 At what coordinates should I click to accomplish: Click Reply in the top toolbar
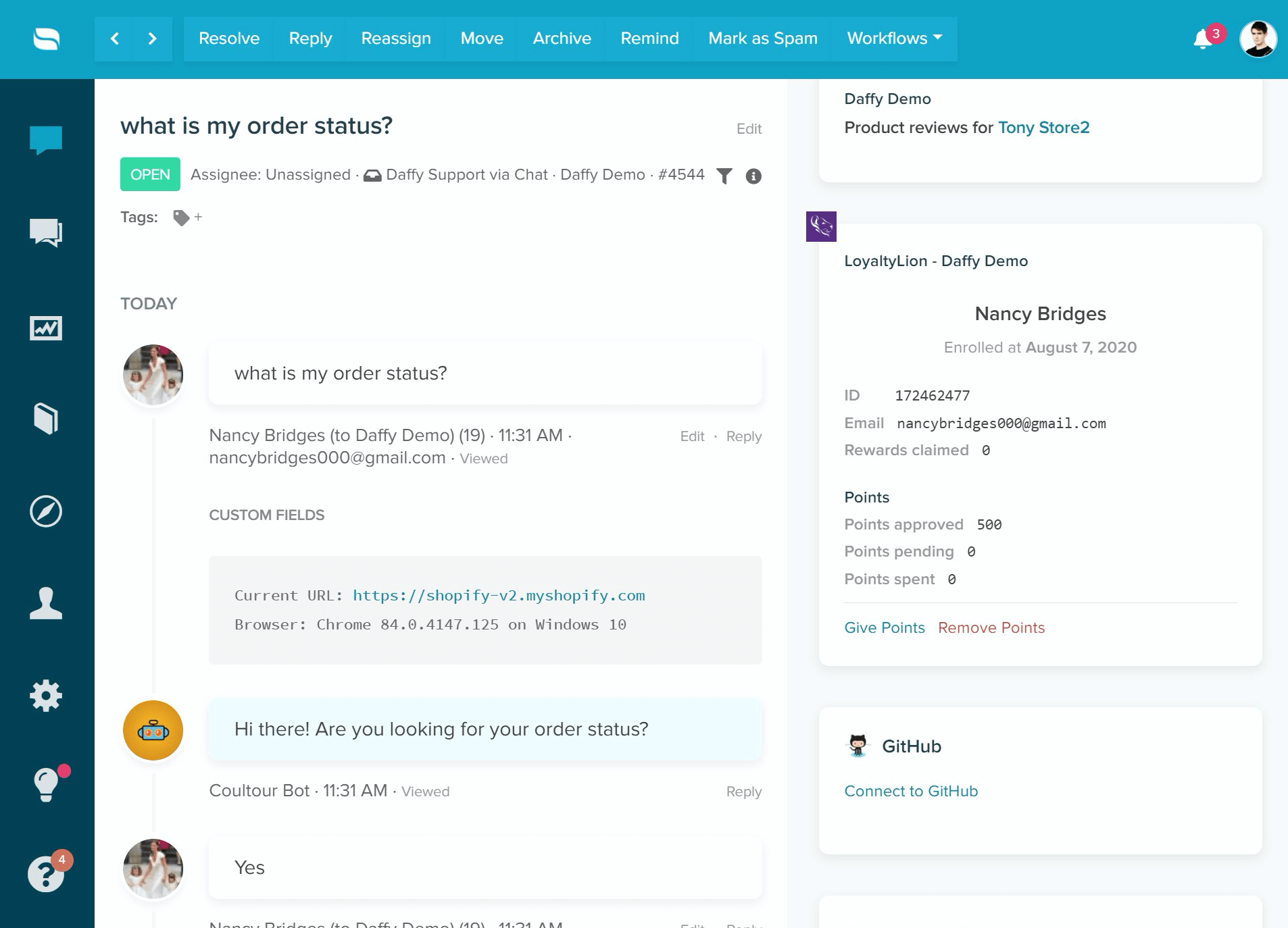310,38
